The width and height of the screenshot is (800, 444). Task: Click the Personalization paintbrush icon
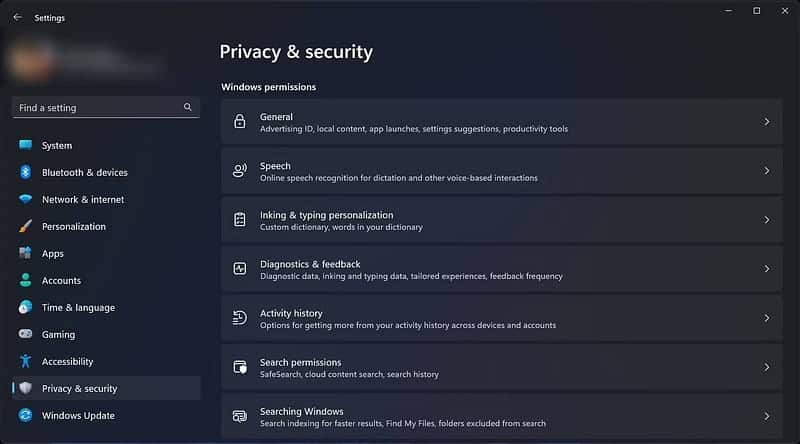[x=25, y=226]
